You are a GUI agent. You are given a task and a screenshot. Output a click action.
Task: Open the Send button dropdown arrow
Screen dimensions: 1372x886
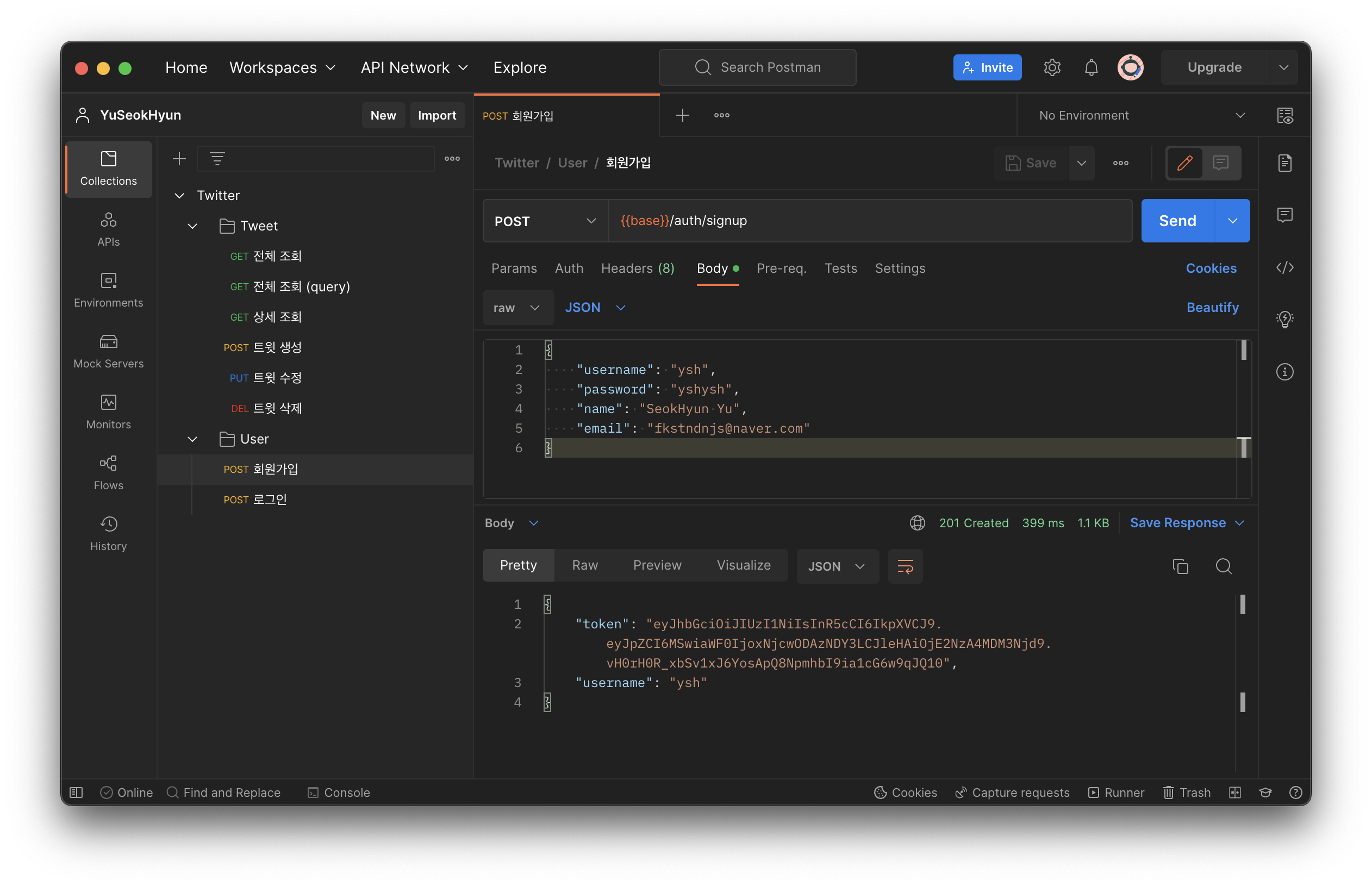1232,221
